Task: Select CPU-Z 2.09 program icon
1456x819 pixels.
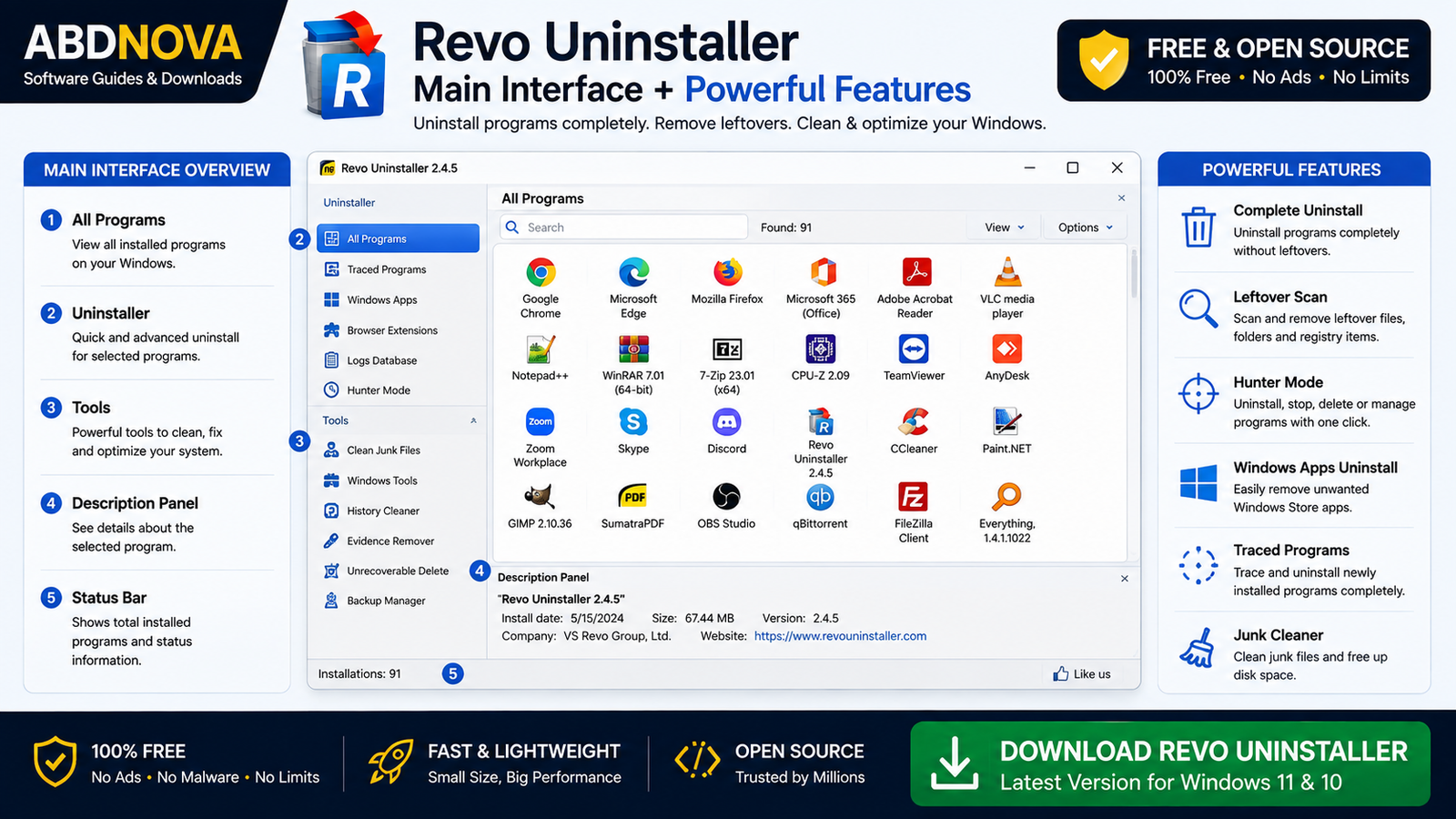Action: [x=821, y=349]
